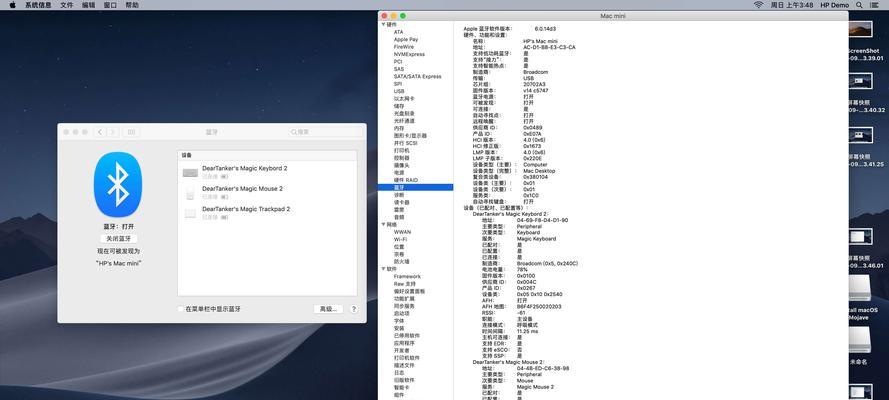The image size is (889, 400).
Task: Go forward in Bluetooth preferences window
Action: coord(113,132)
